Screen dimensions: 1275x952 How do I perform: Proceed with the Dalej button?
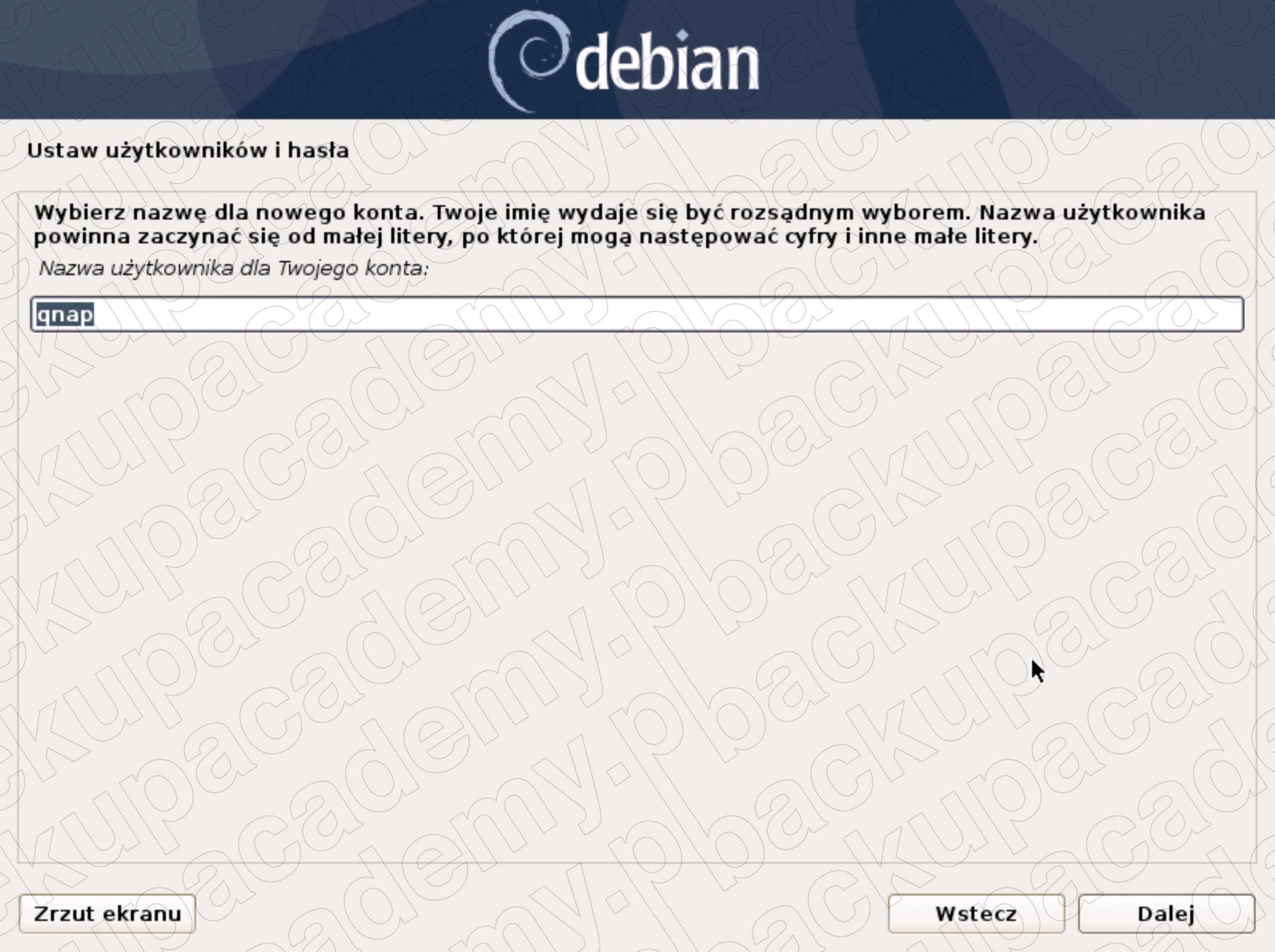coord(1166,913)
